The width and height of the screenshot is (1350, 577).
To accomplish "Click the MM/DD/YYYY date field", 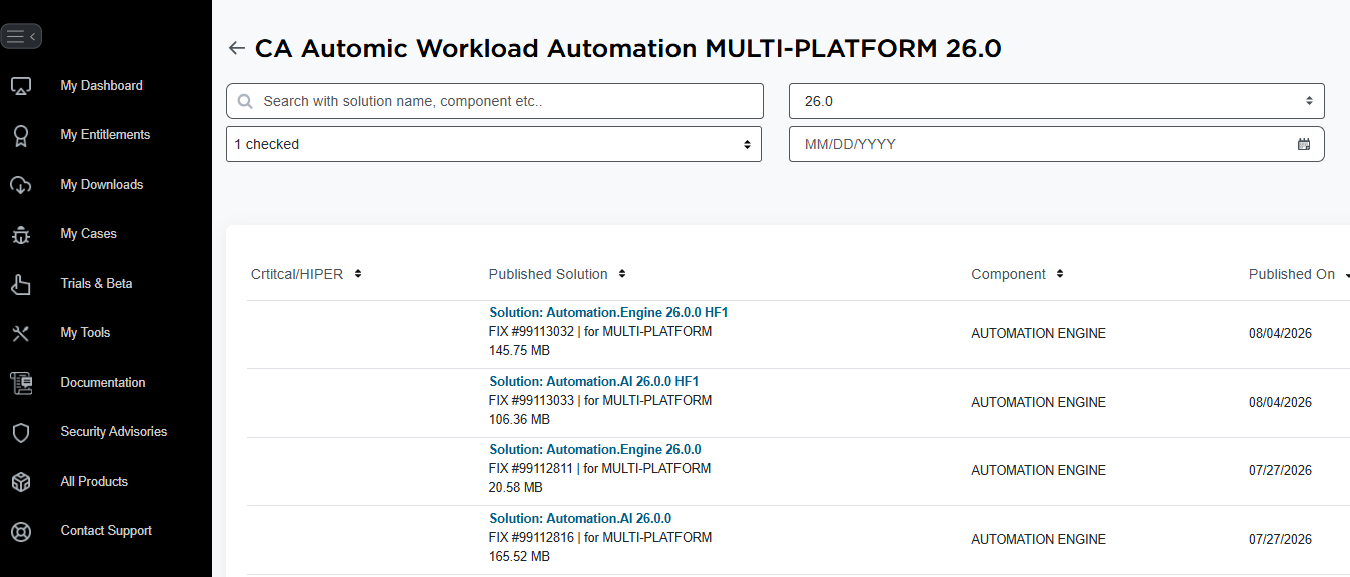I will pyautogui.click(x=1057, y=144).
